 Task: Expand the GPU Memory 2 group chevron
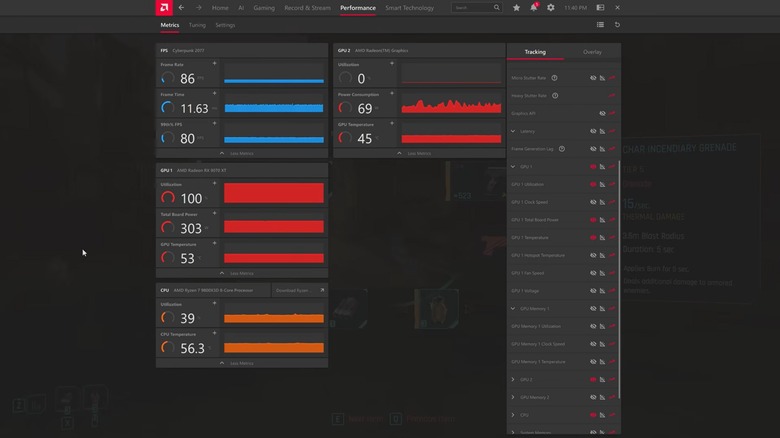point(513,397)
